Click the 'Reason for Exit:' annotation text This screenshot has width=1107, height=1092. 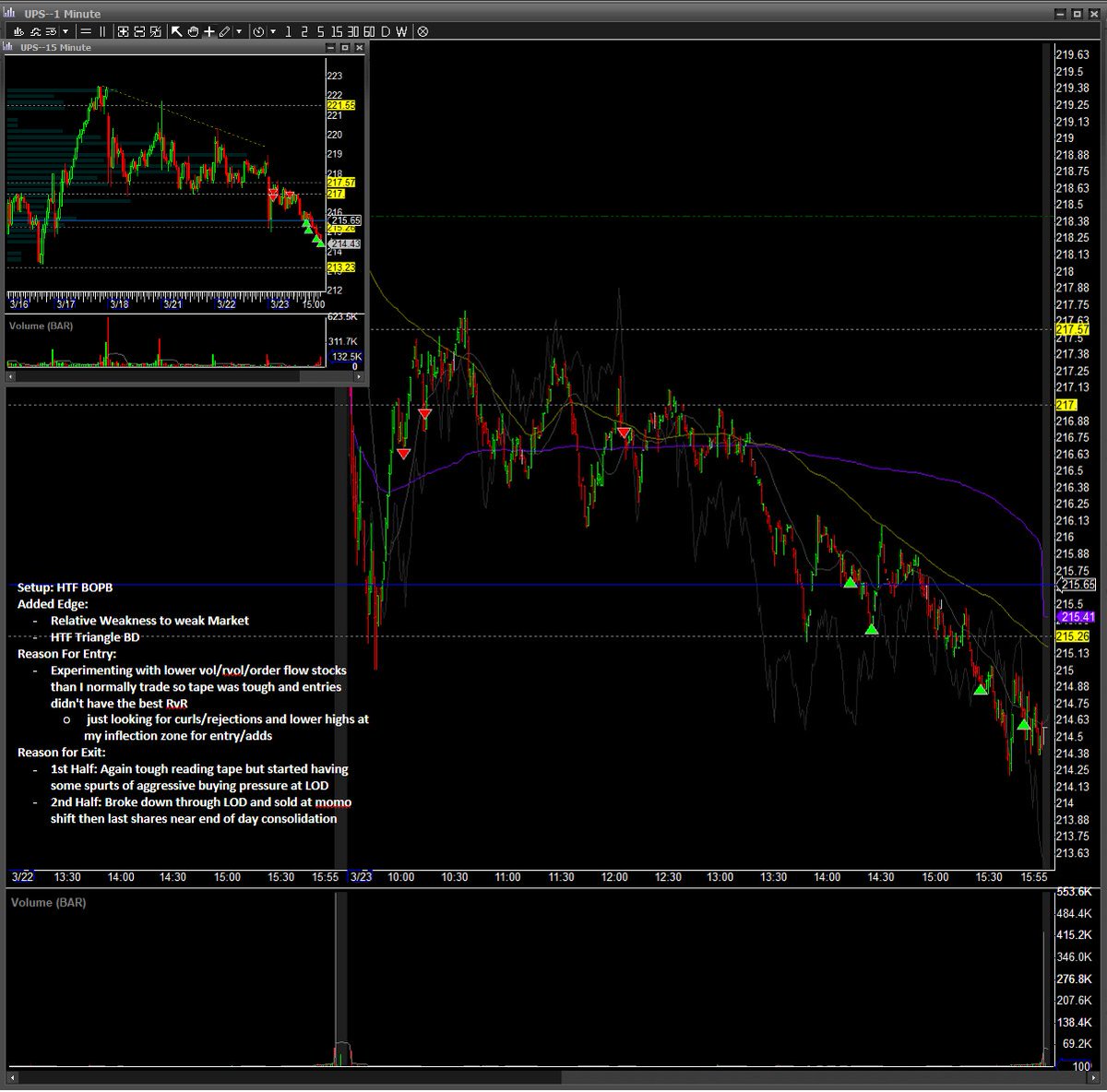(62, 753)
